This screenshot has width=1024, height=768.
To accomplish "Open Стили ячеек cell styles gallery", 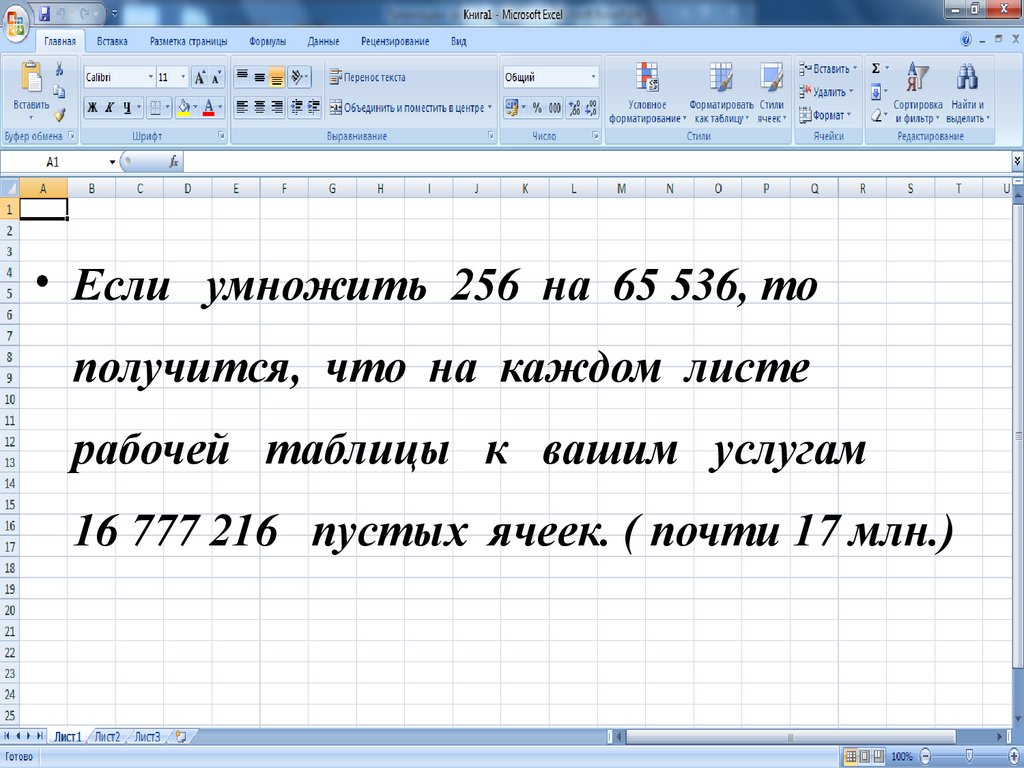I will 772,92.
